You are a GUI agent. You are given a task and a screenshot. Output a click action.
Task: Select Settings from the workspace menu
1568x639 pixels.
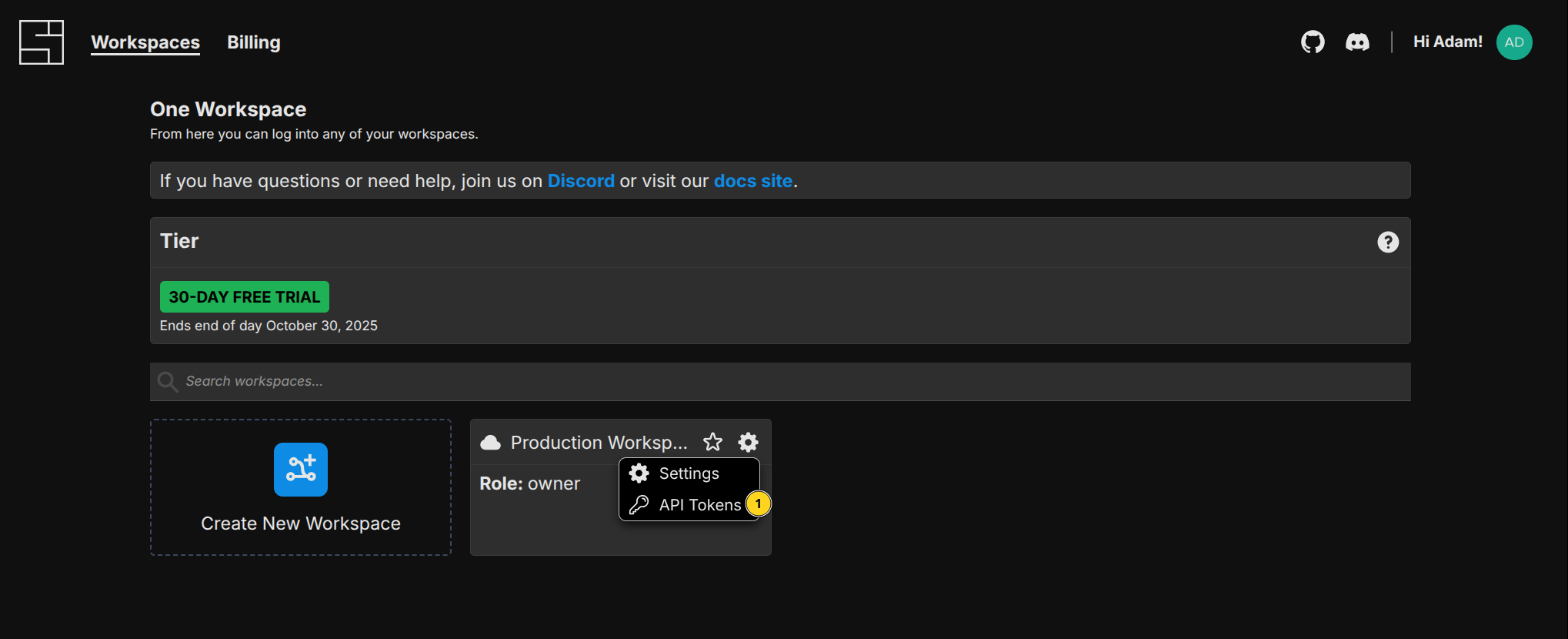point(689,473)
